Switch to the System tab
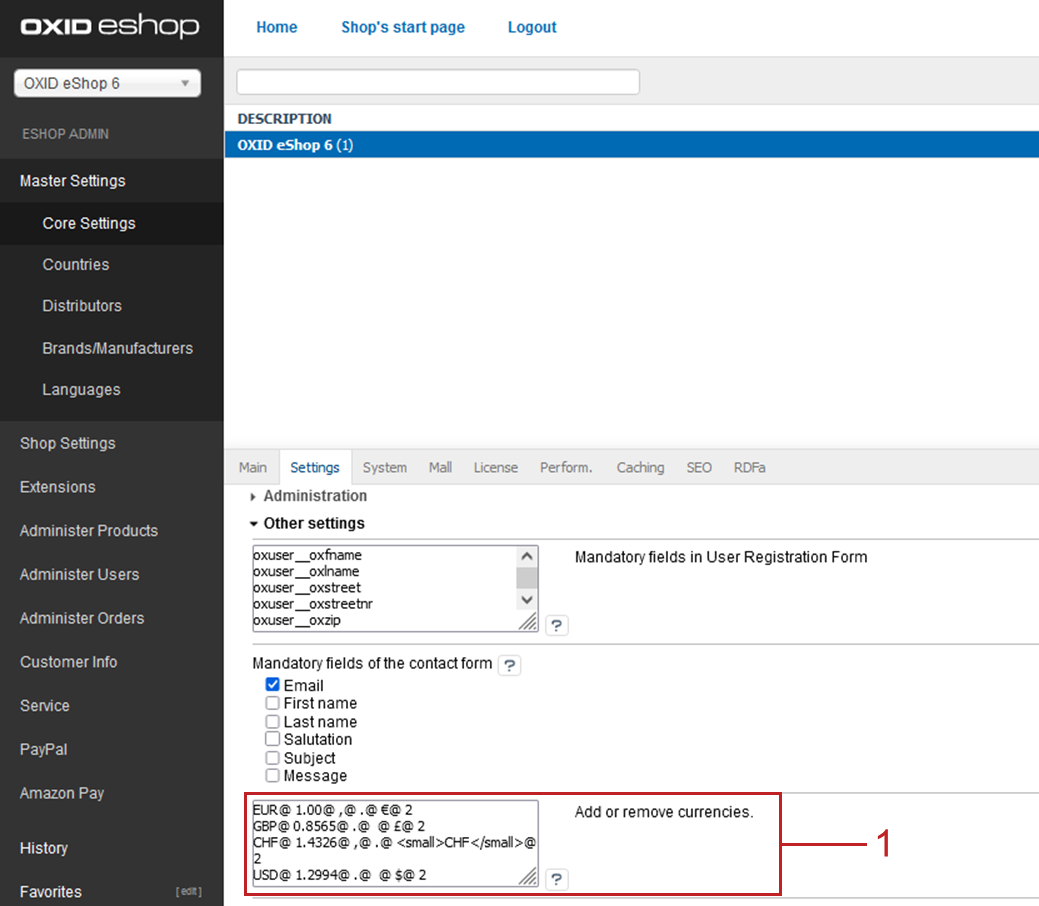Image resolution: width=1039 pixels, height=906 pixels. tap(384, 467)
